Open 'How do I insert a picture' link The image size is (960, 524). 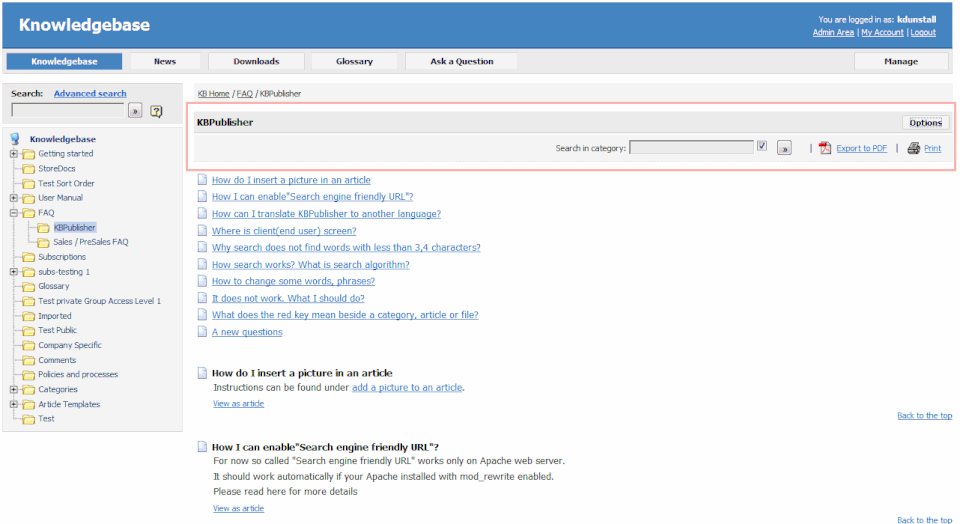pos(291,180)
